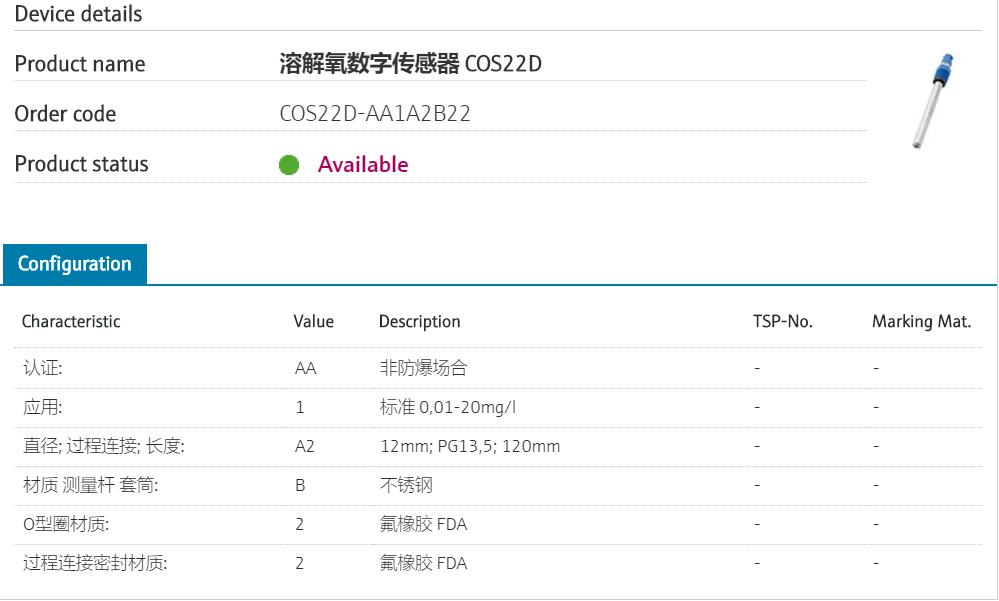Select the 认证 row with value AA

click(x=43, y=368)
